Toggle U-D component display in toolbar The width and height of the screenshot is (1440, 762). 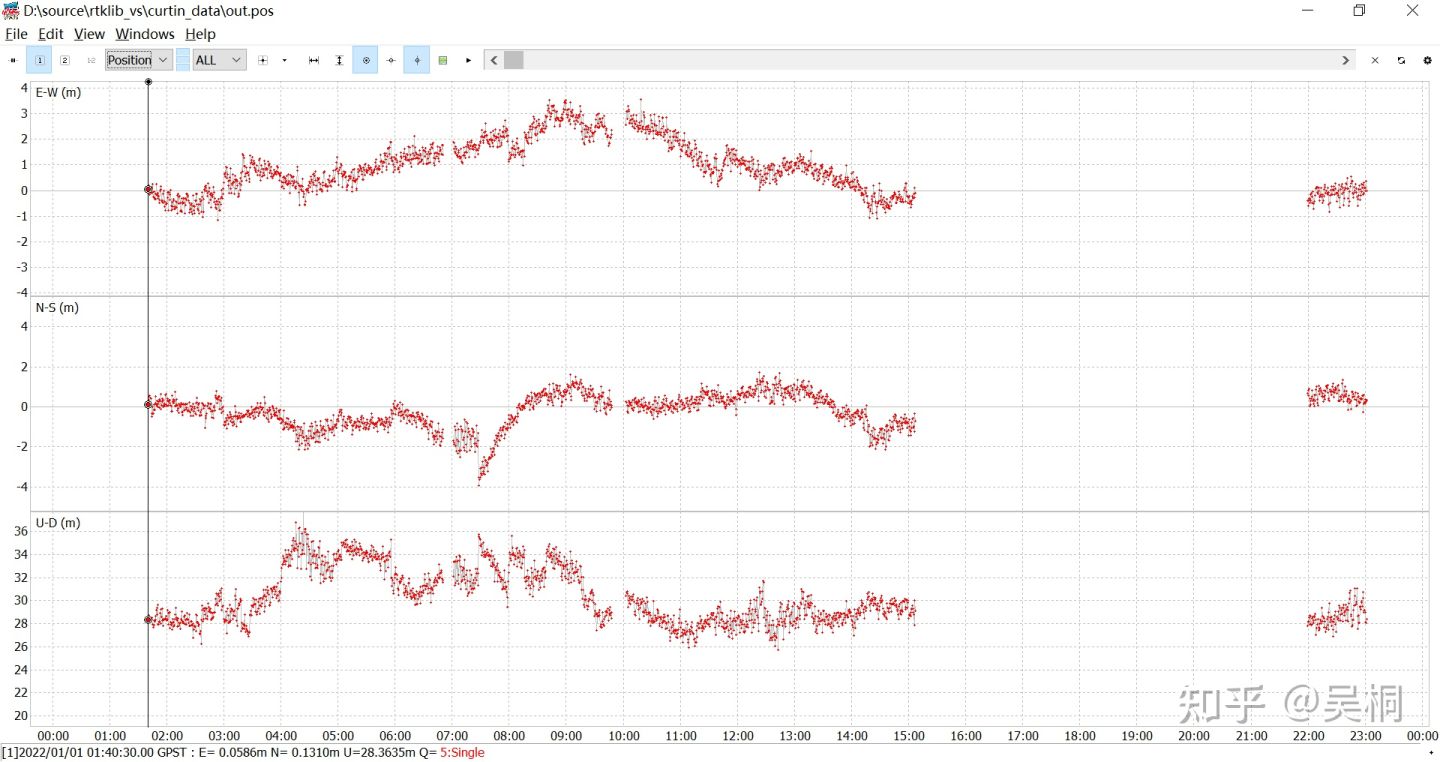point(183,67)
